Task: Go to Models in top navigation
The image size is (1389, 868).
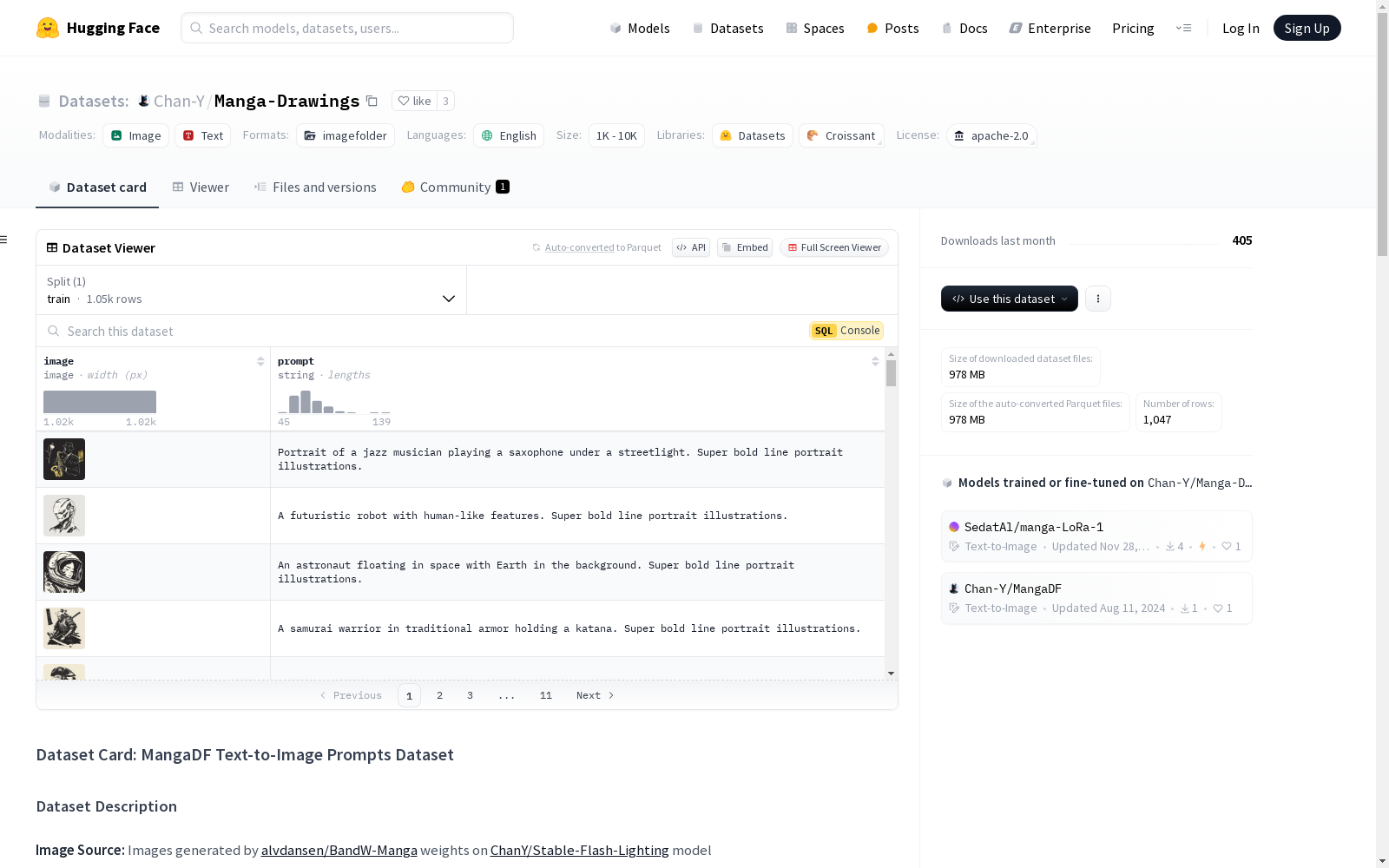Action: 640,28
